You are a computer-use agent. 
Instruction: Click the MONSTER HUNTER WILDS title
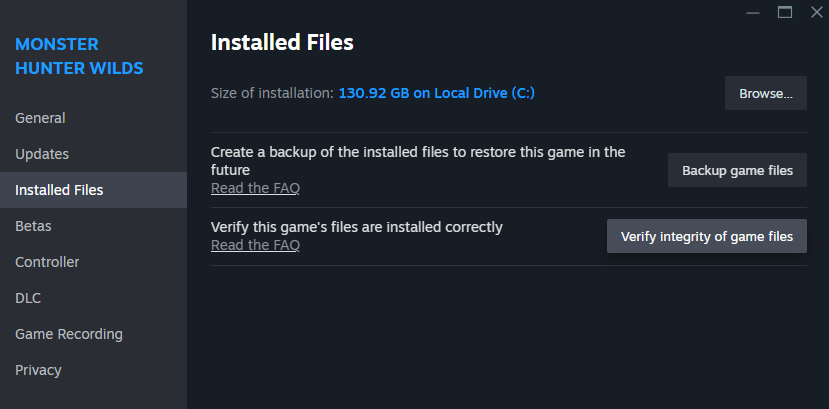79,56
